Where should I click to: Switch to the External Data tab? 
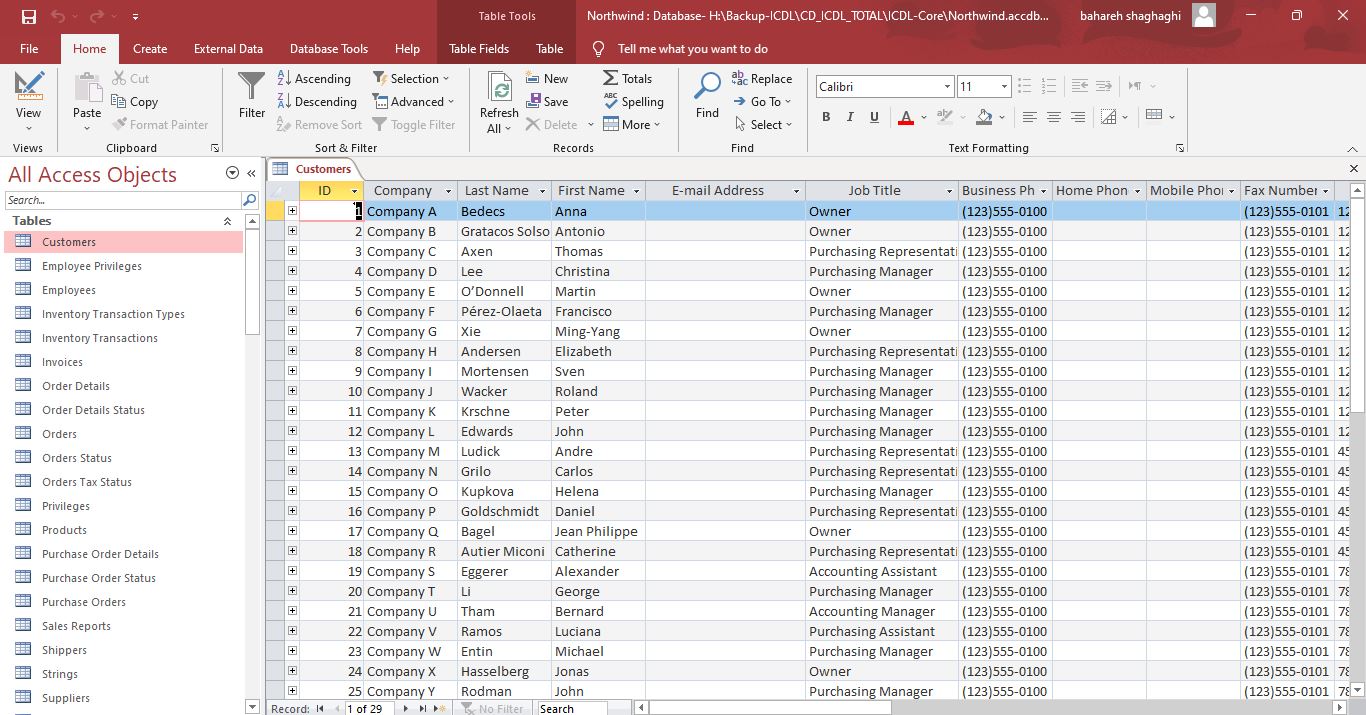pos(228,48)
